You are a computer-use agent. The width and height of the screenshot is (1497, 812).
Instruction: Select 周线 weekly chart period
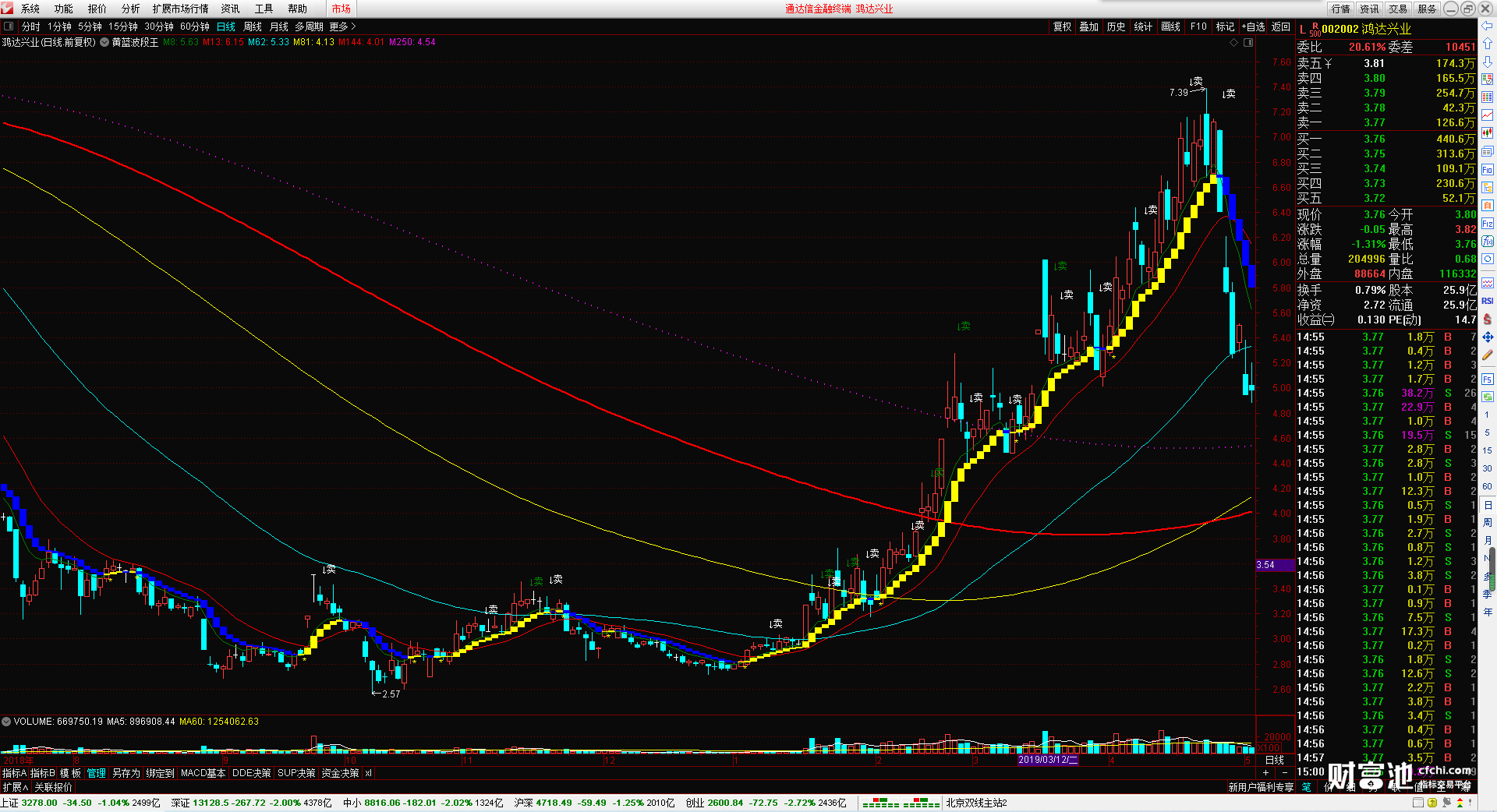(253, 26)
